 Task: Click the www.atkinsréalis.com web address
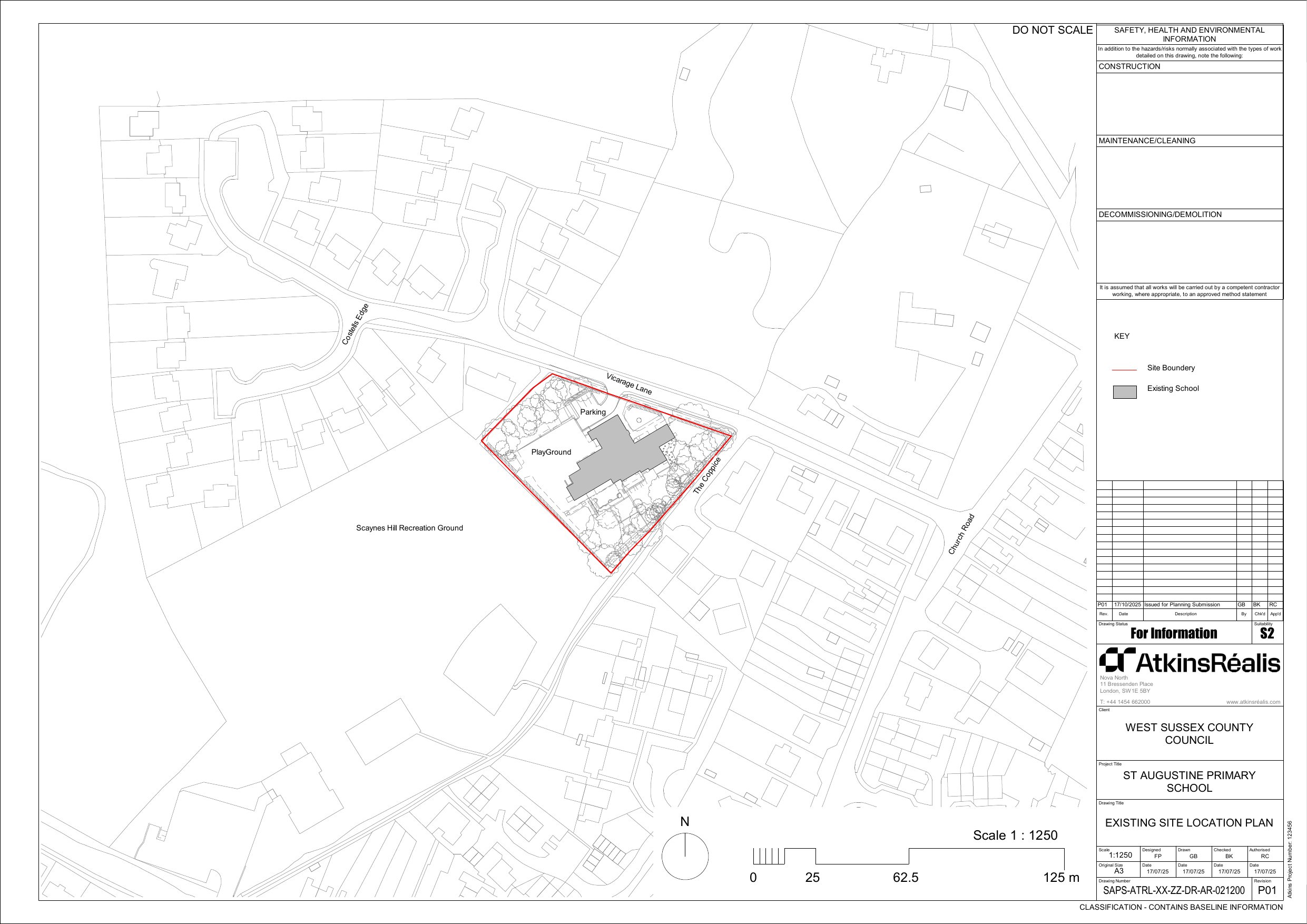tap(1253, 702)
